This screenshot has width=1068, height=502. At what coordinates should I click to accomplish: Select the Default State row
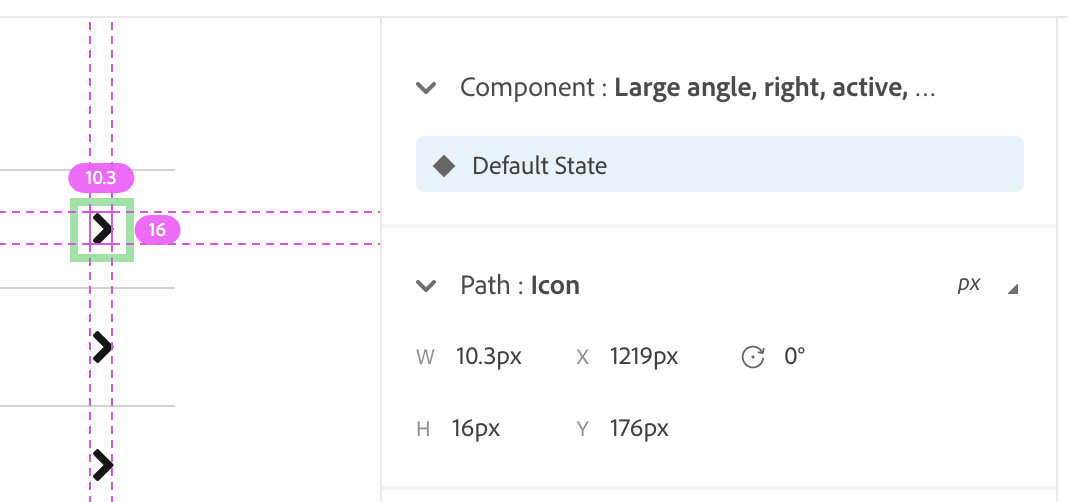coord(719,164)
